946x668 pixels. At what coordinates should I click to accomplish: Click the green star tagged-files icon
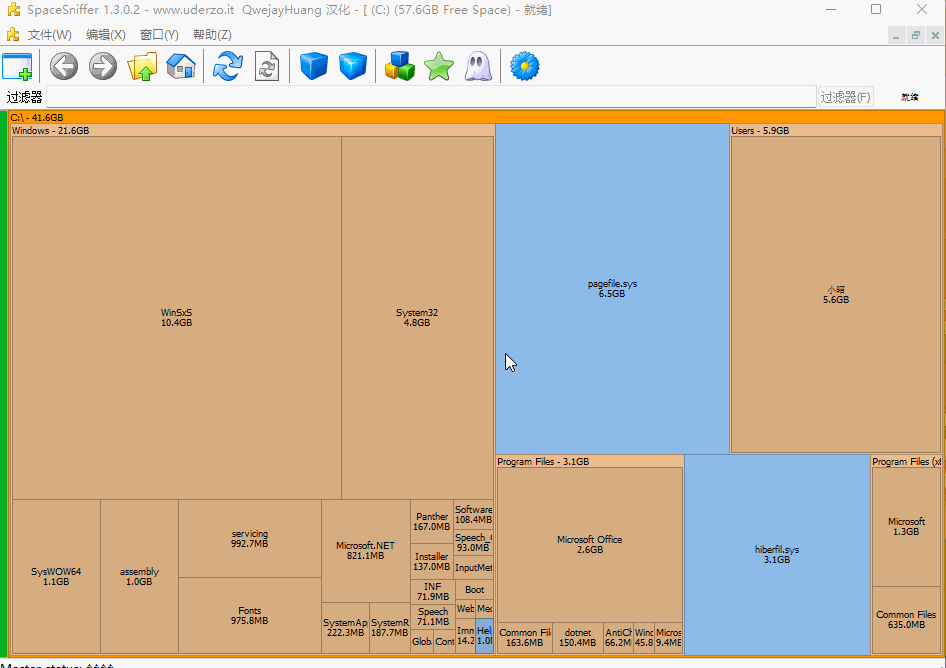point(439,67)
